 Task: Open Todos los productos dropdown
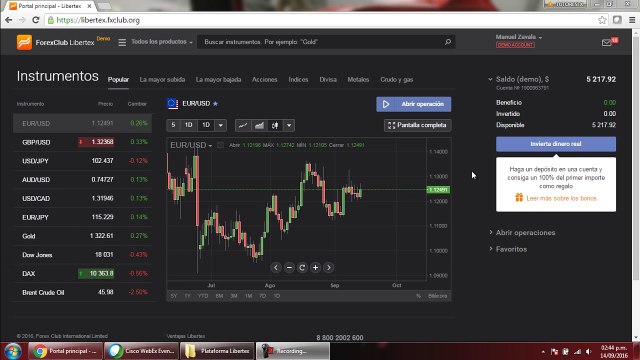coord(162,42)
